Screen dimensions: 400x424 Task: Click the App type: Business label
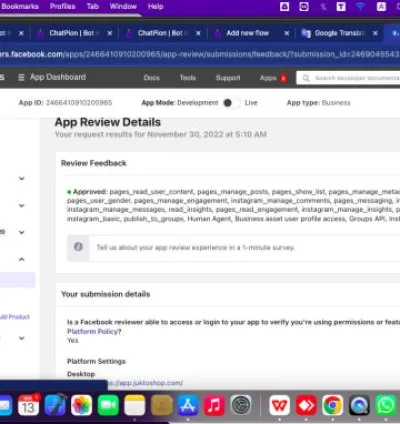click(318, 103)
